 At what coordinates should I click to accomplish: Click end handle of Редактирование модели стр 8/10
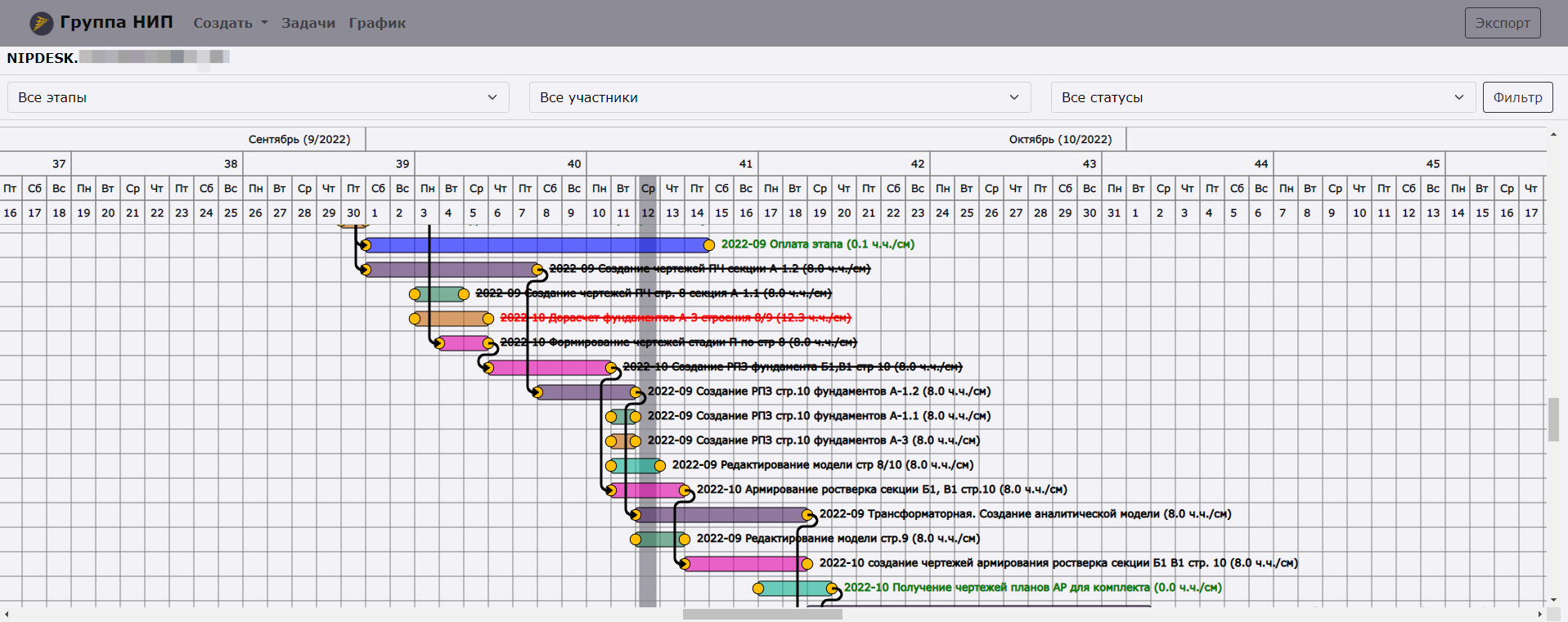pos(660,465)
